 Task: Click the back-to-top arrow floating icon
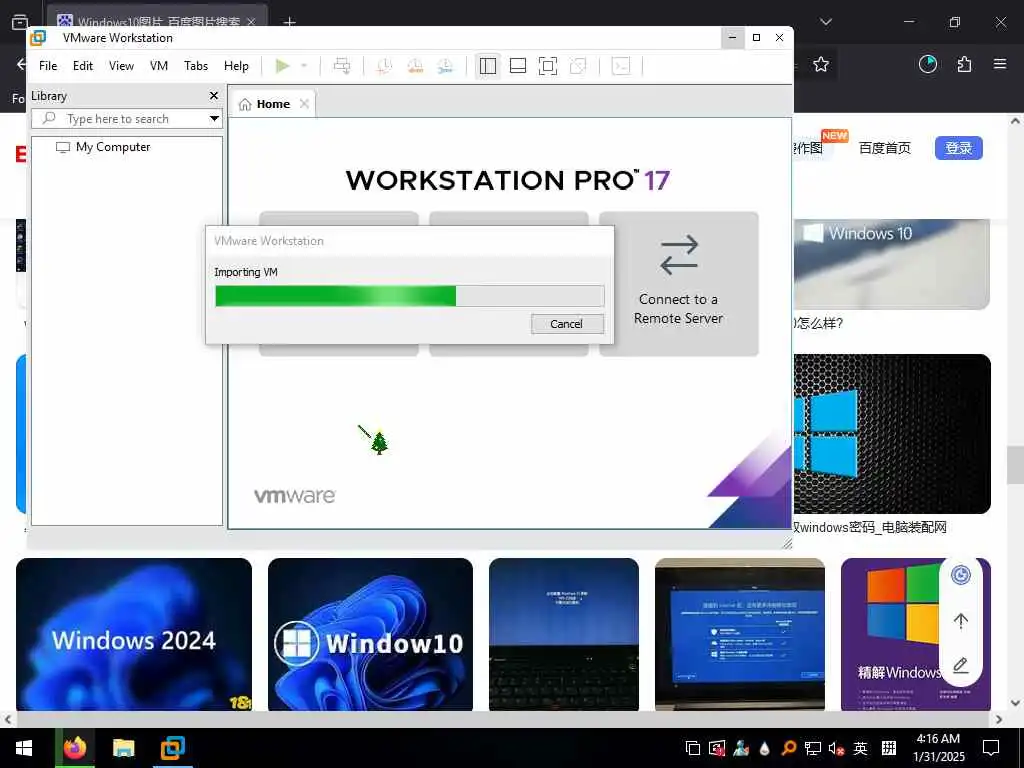(960, 621)
